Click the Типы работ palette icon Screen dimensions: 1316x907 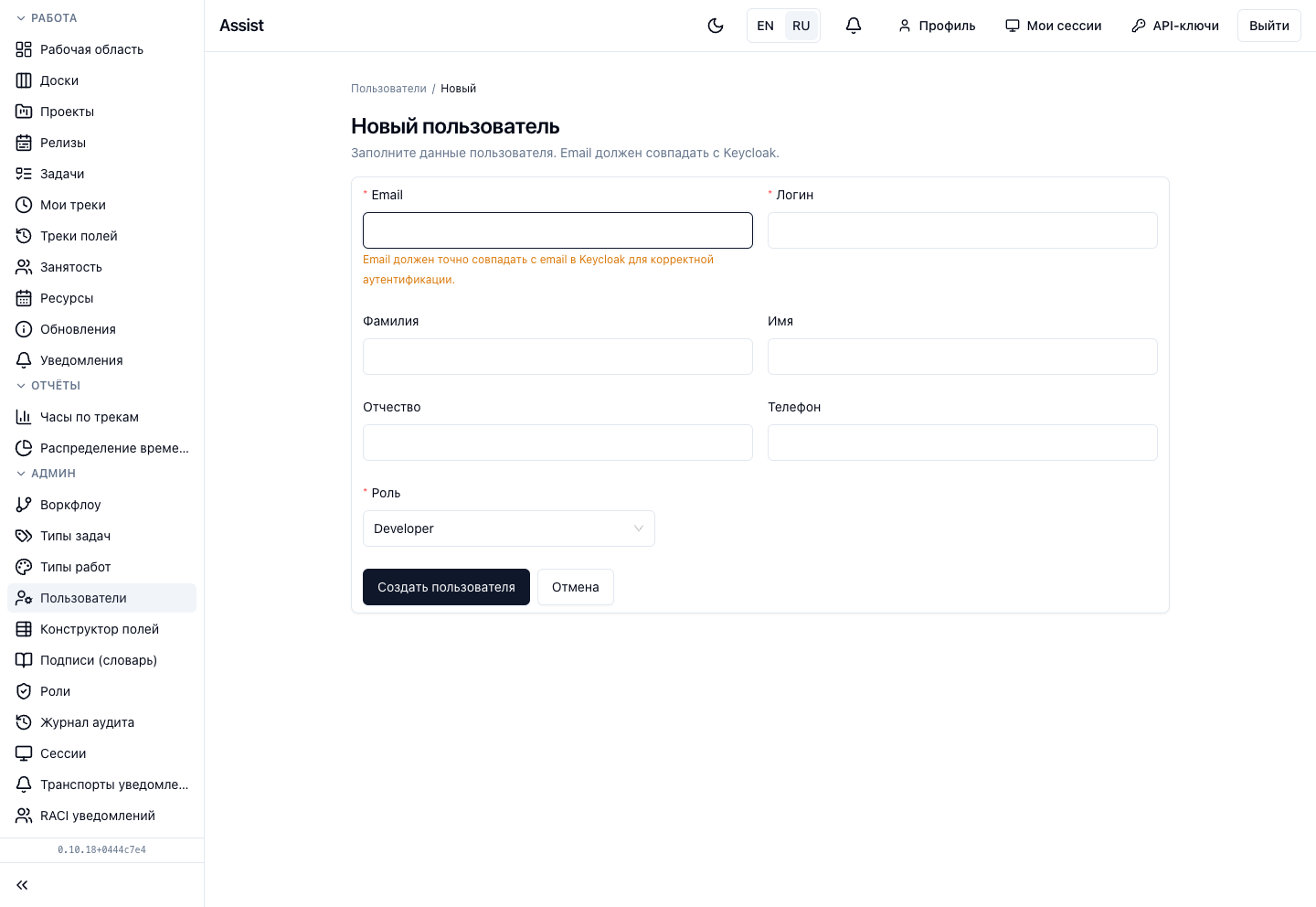24,567
